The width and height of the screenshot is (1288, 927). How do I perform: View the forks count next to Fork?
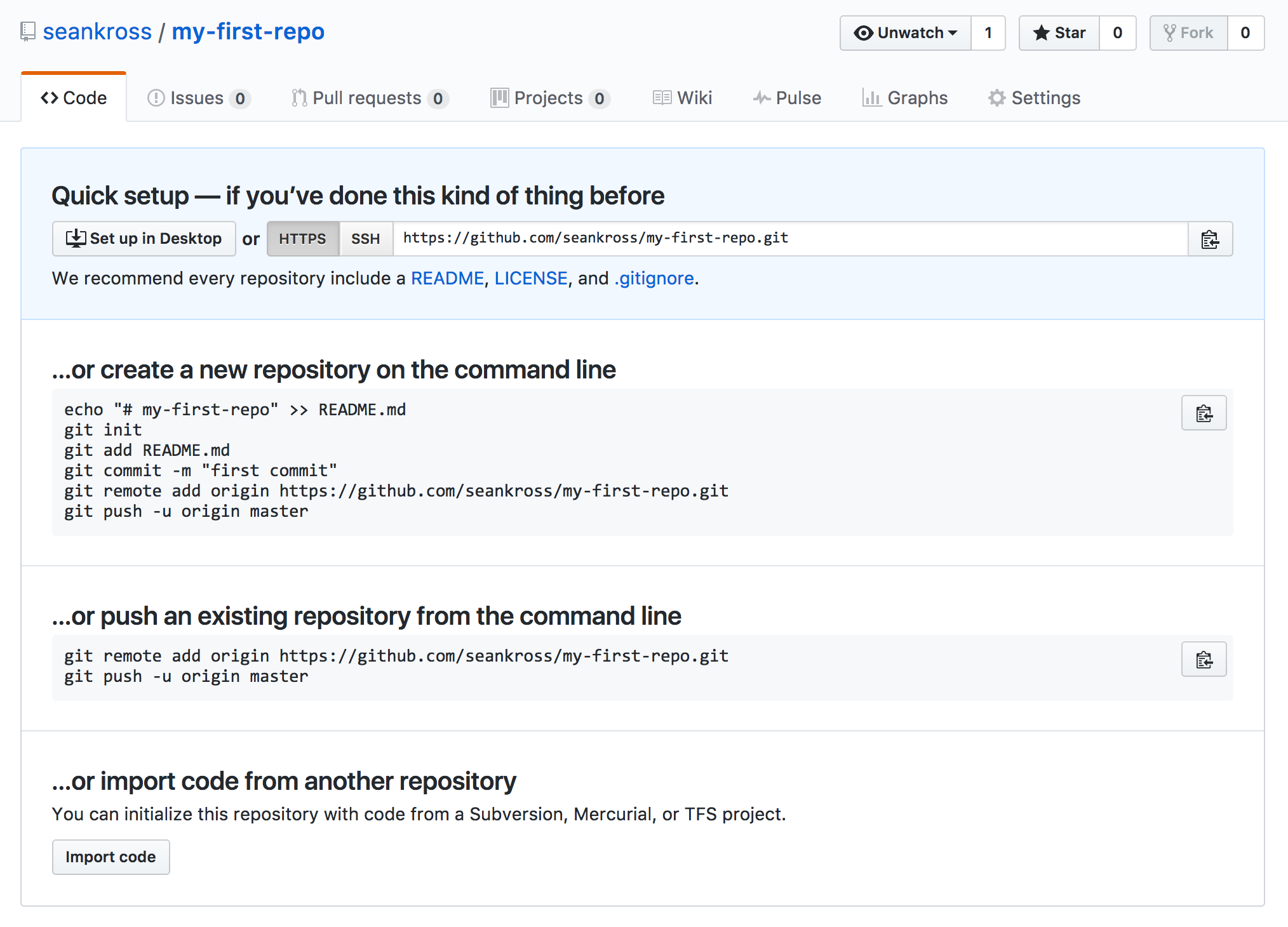1245,33
